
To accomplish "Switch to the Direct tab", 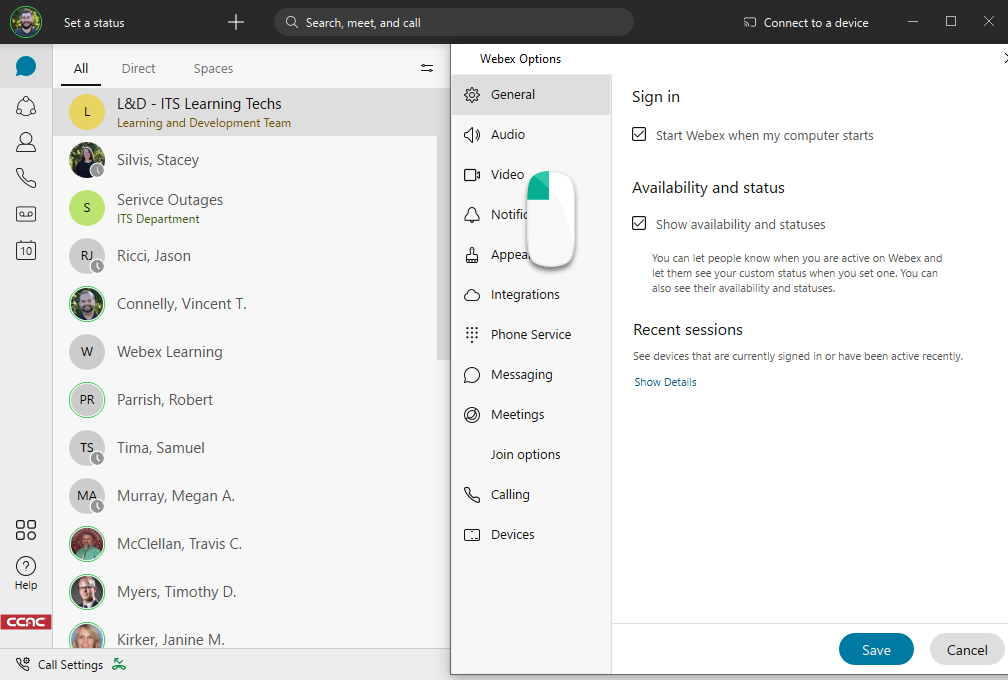I will click(138, 68).
